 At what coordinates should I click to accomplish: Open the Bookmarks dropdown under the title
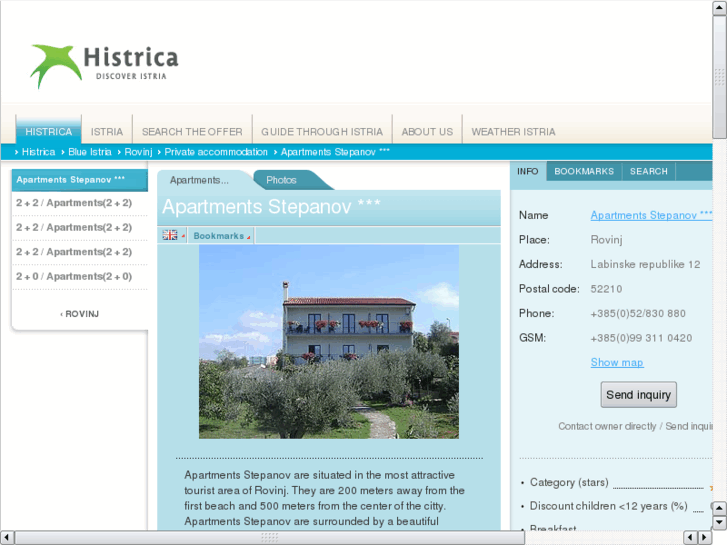point(221,236)
